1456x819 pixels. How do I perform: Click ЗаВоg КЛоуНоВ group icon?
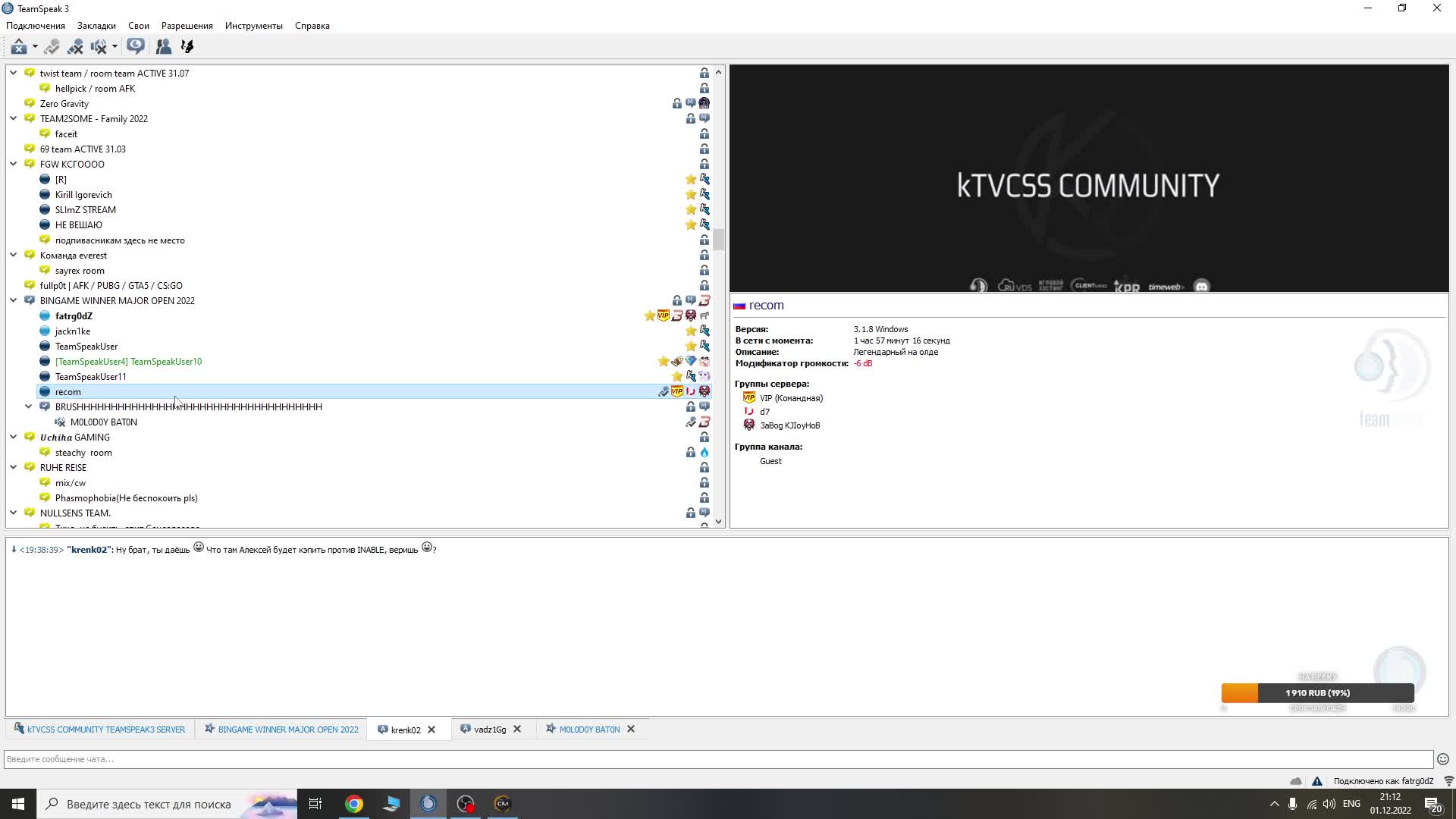(x=749, y=425)
